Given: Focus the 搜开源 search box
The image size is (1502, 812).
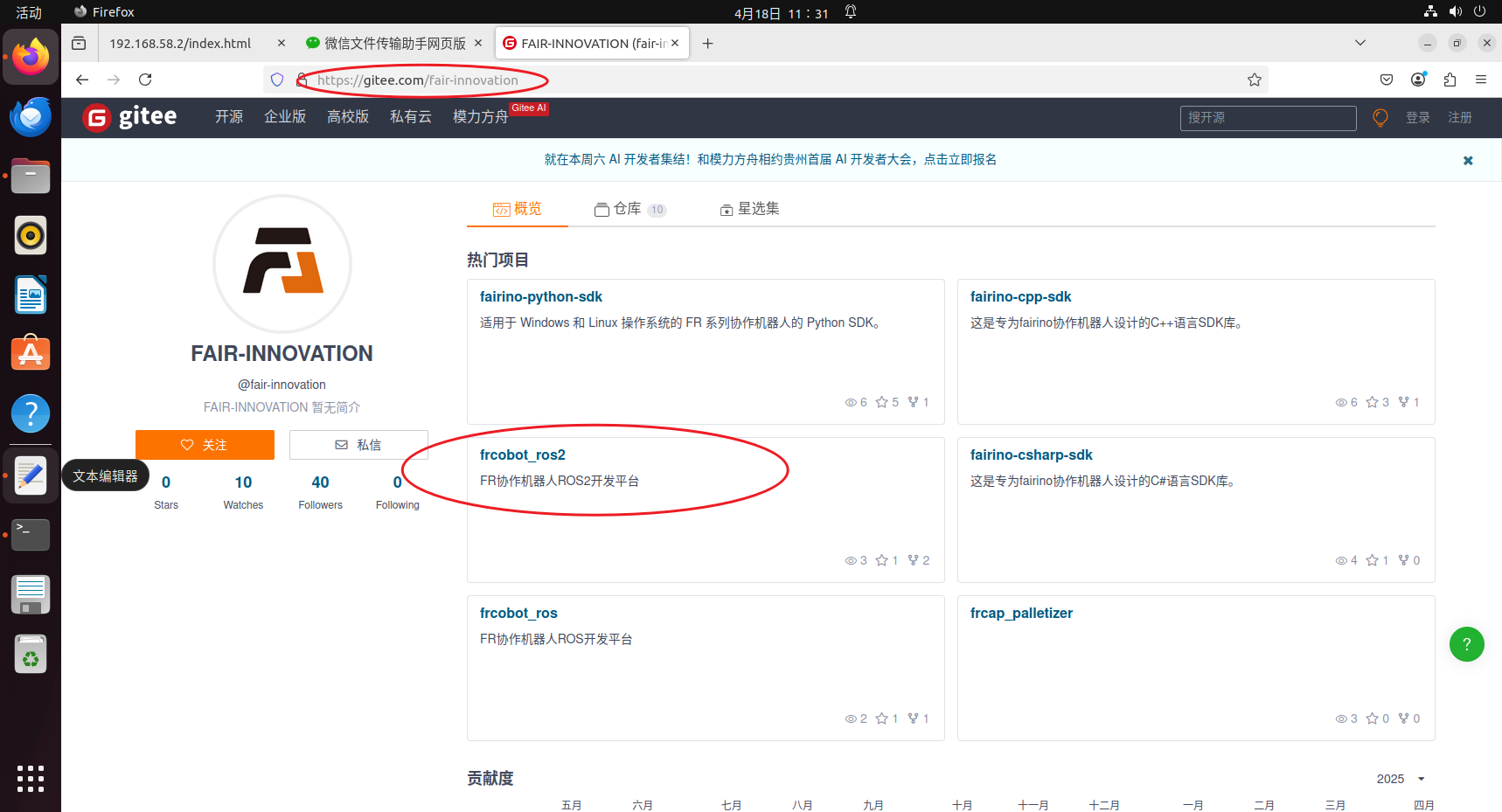Looking at the screenshot, I should (x=1268, y=117).
